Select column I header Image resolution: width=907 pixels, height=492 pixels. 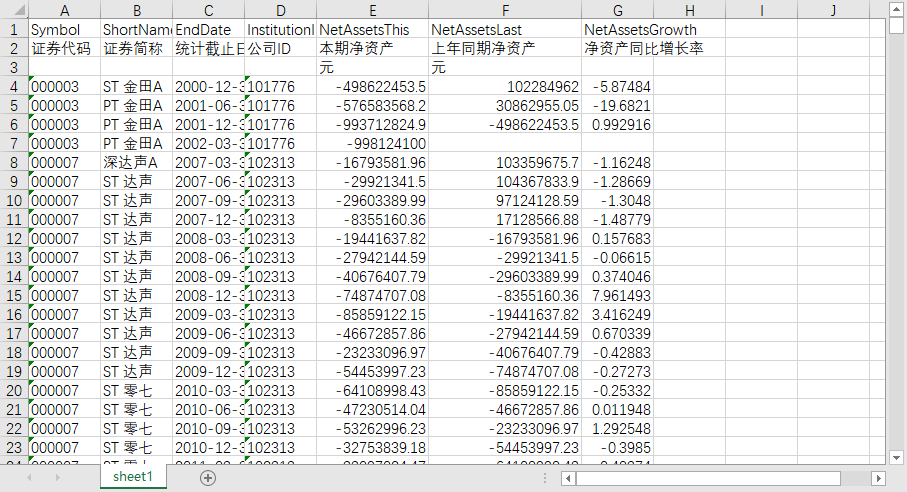coord(761,10)
